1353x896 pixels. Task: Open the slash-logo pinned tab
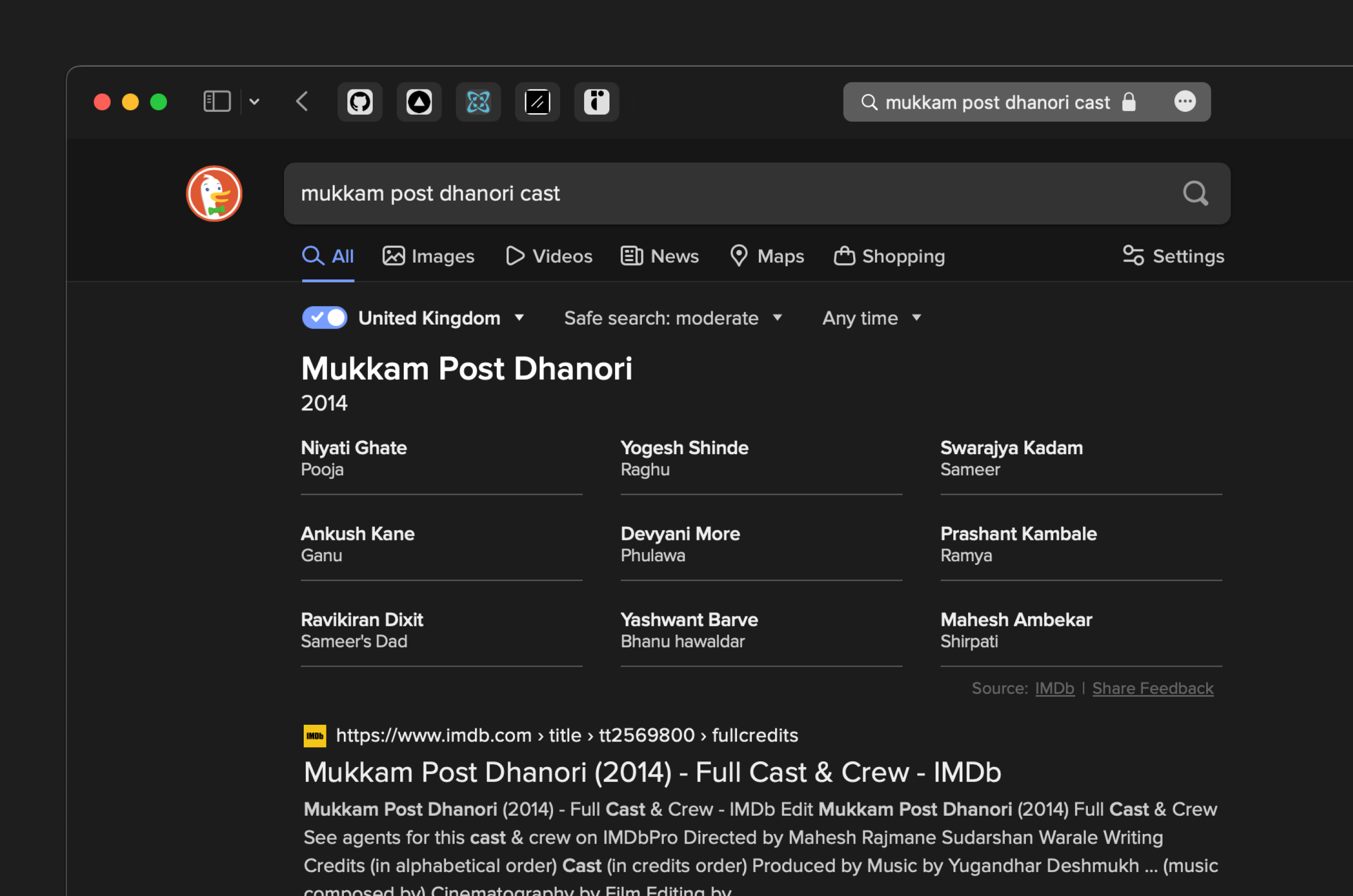click(x=537, y=102)
